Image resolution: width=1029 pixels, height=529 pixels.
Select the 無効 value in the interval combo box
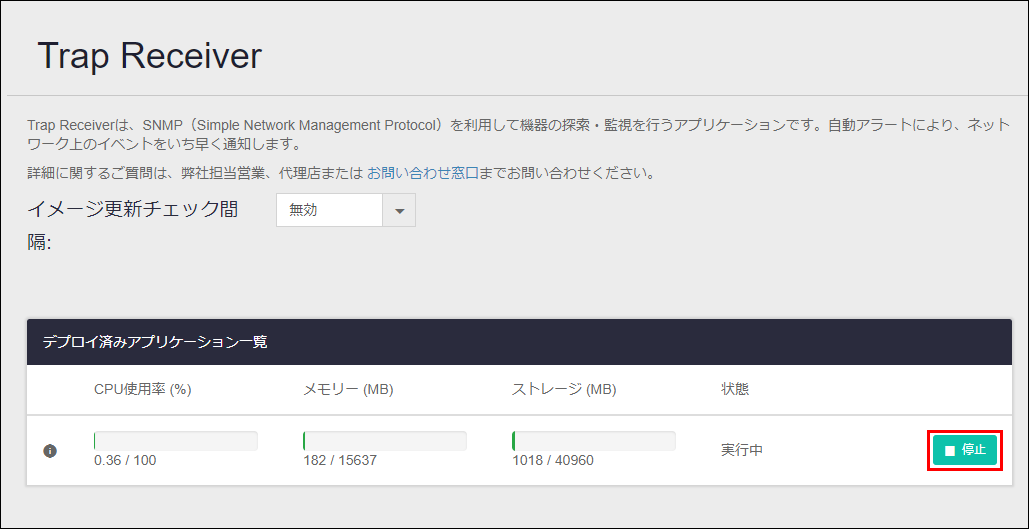click(x=329, y=211)
